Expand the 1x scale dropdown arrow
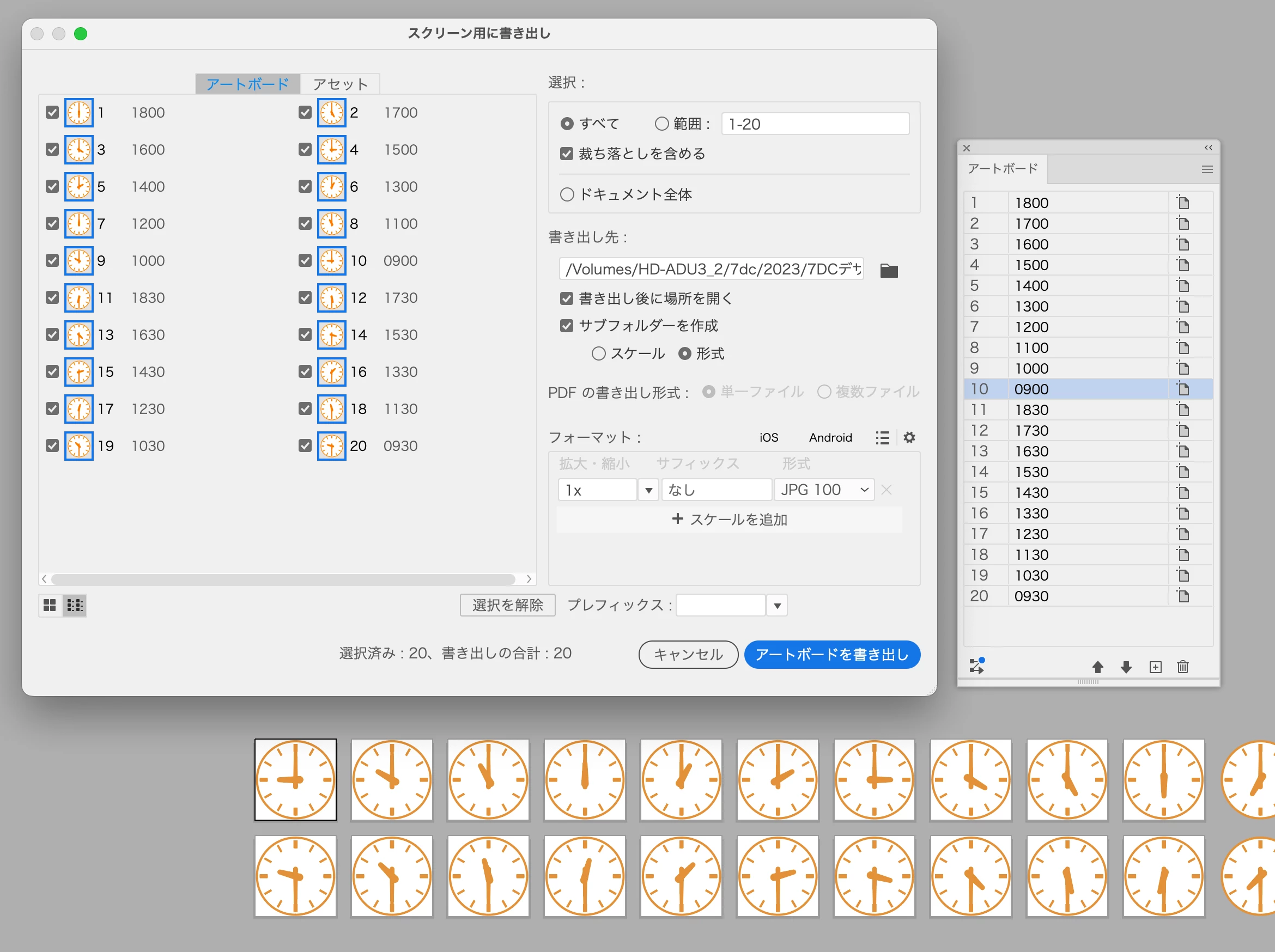1275x952 pixels. tap(648, 490)
